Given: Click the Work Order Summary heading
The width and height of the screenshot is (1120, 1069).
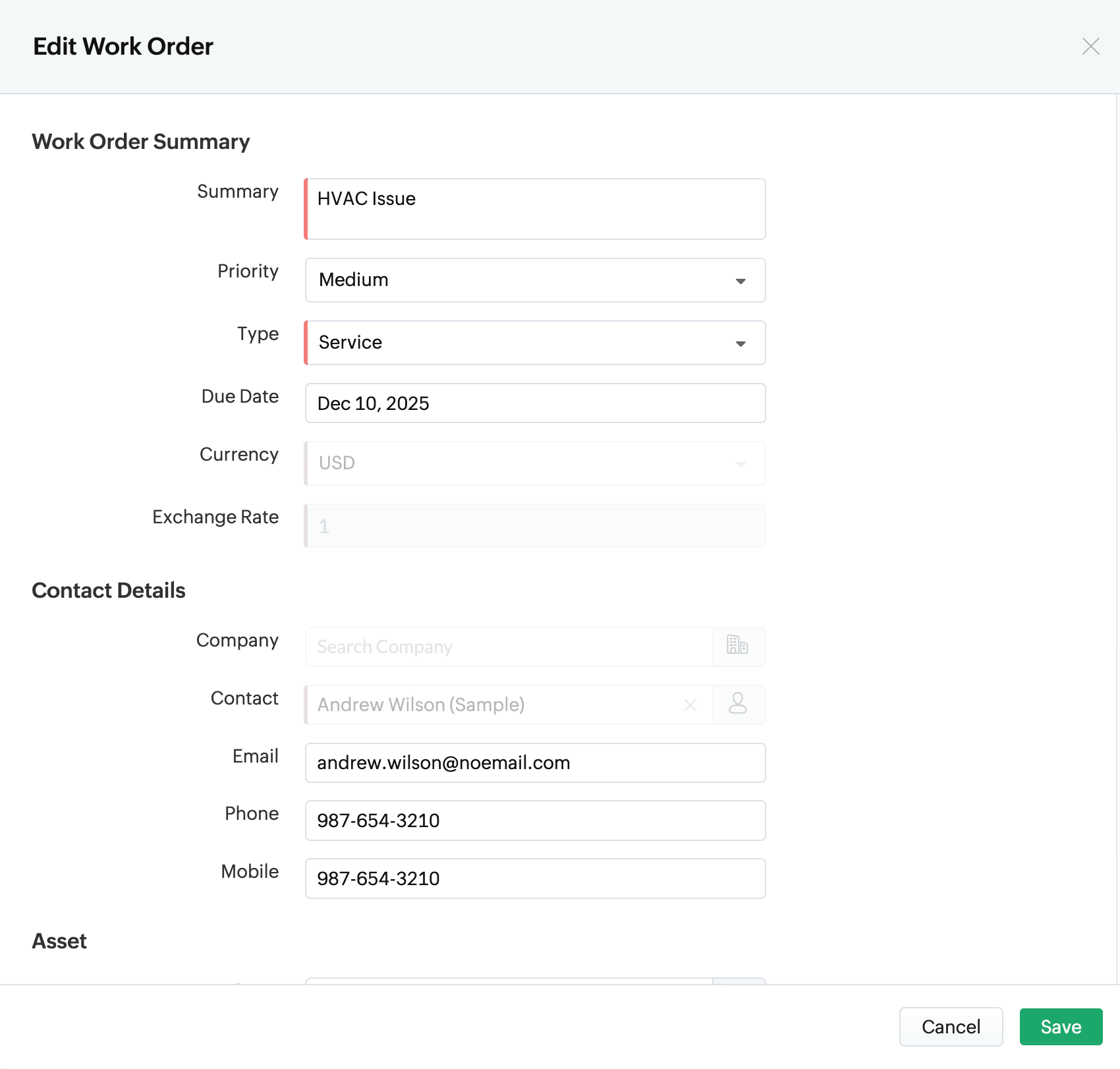Looking at the screenshot, I should tap(141, 142).
